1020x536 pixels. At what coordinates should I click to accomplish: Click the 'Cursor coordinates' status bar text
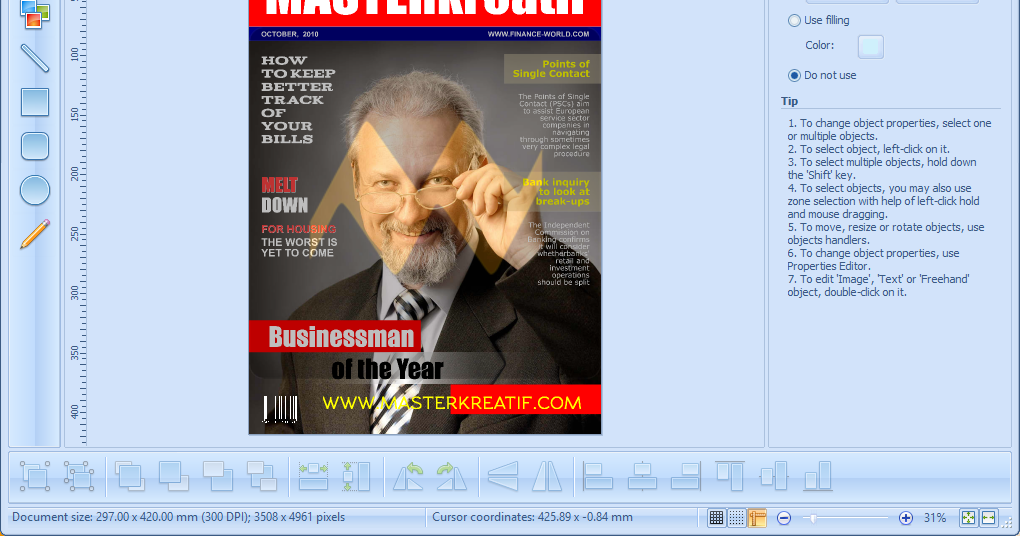tap(532, 517)
